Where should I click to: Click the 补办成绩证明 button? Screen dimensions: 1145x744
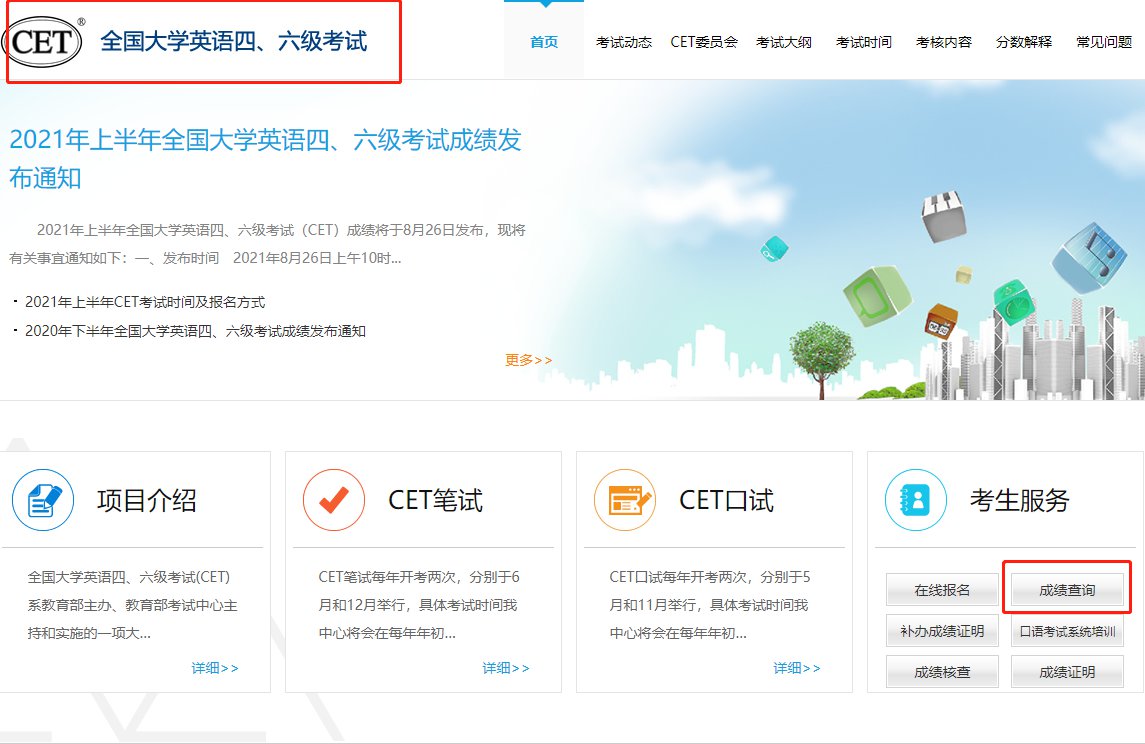tap(942, 631)
